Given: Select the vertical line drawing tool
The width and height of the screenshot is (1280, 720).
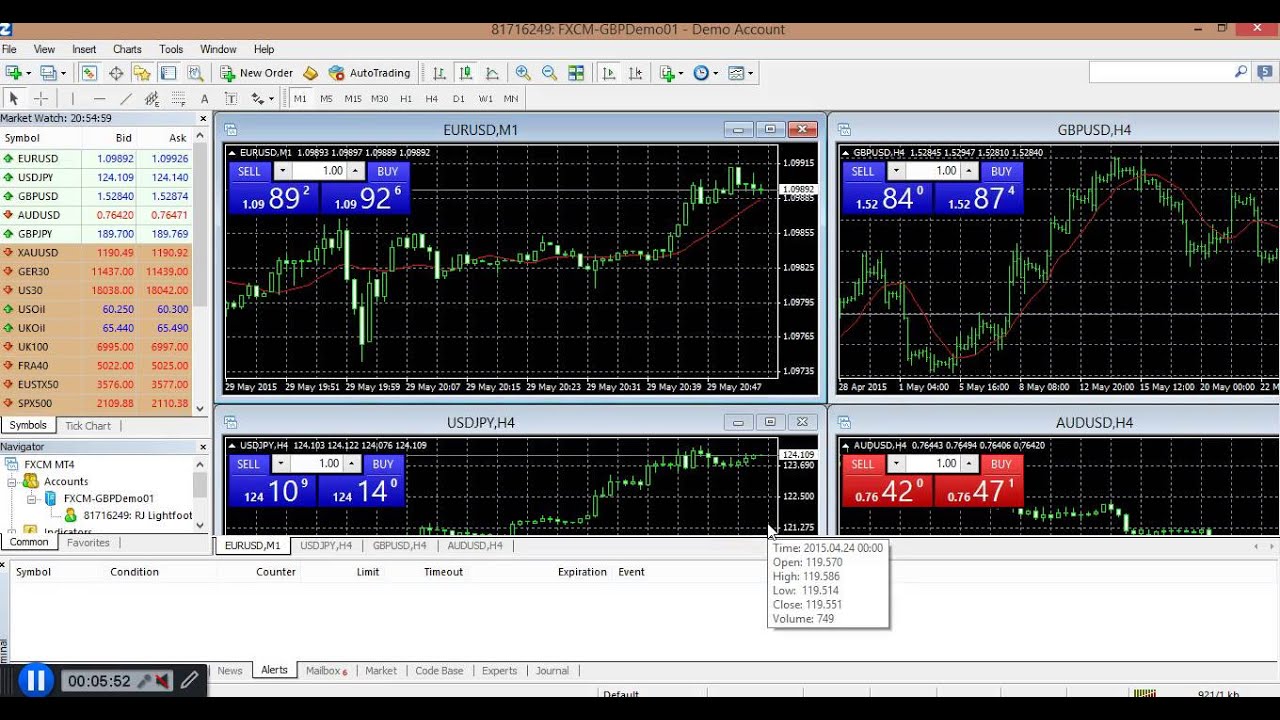Looking at the screenshot, I should coord(72,98).
